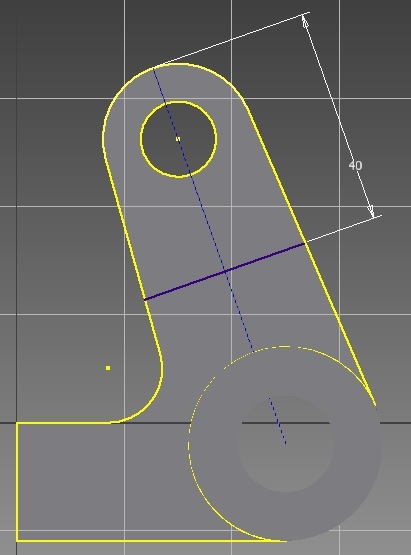The image size is (411, 555).
Task: Click the isolated yellow point left of fillet
Action: [x=108, y=368]
